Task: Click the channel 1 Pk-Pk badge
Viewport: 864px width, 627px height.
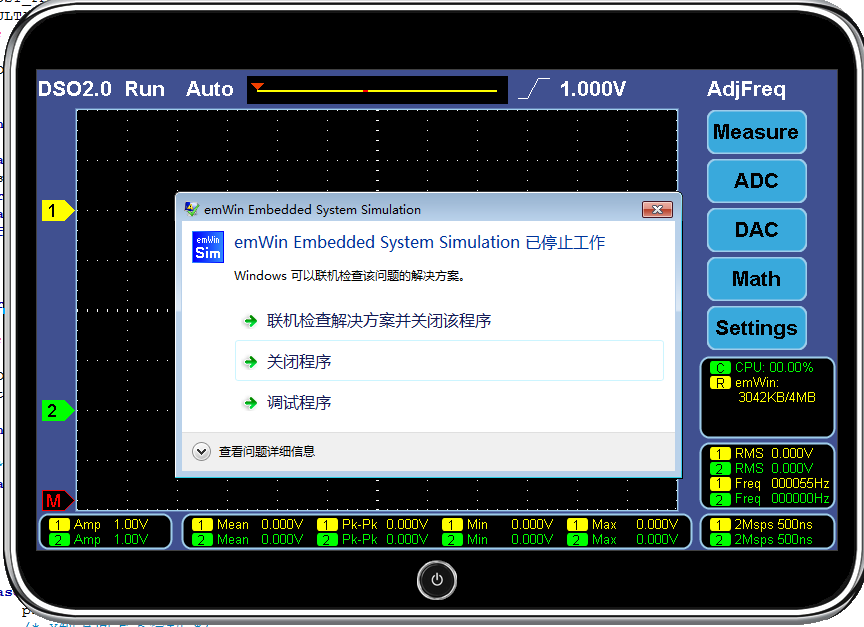Action: pos(327,525)
